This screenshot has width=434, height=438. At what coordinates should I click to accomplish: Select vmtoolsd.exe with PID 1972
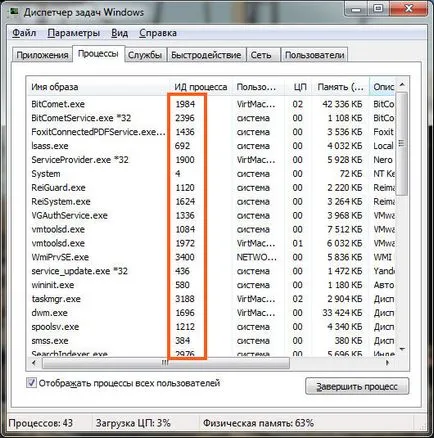[211, 243]
